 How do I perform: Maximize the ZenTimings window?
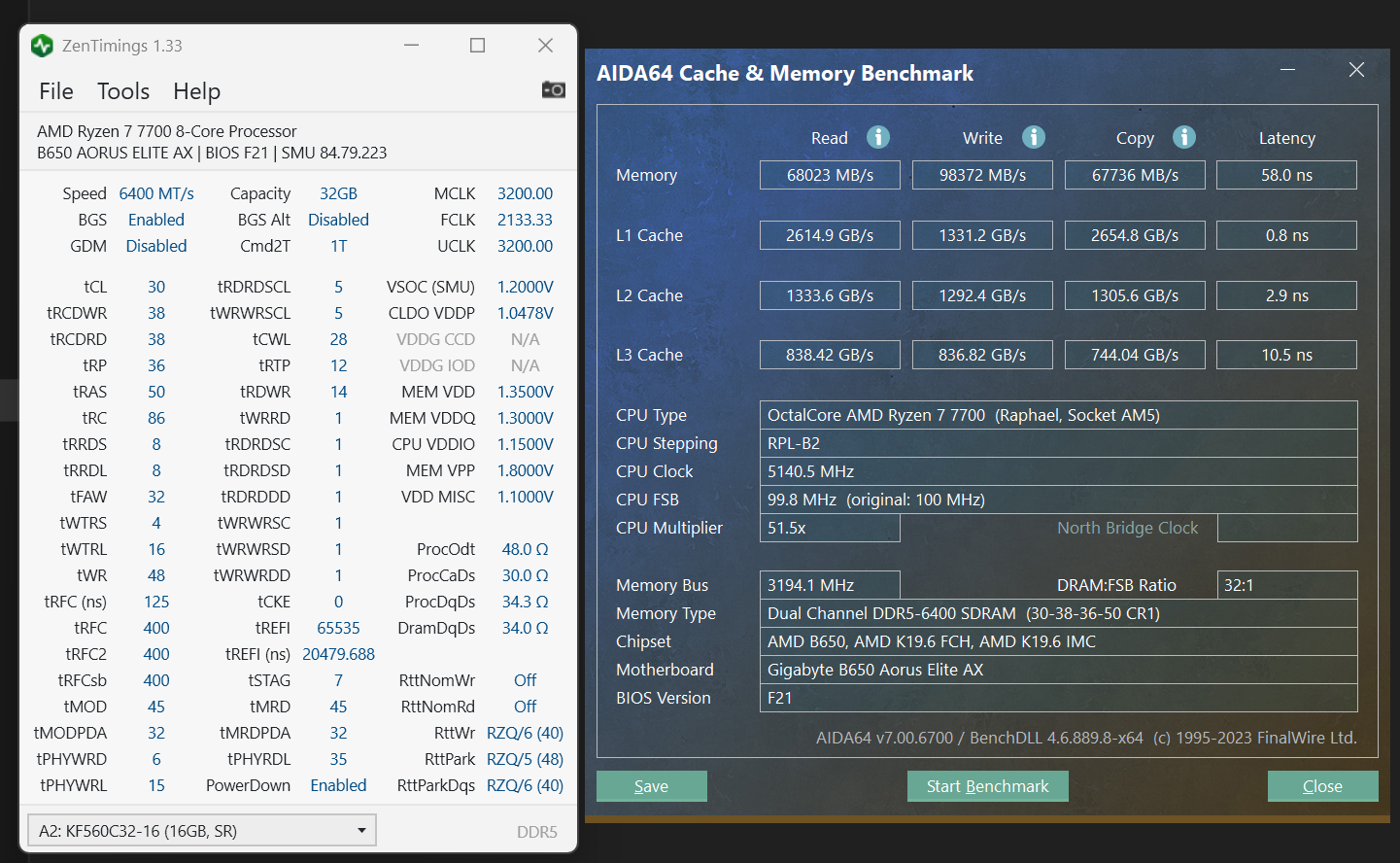[477, 46]
